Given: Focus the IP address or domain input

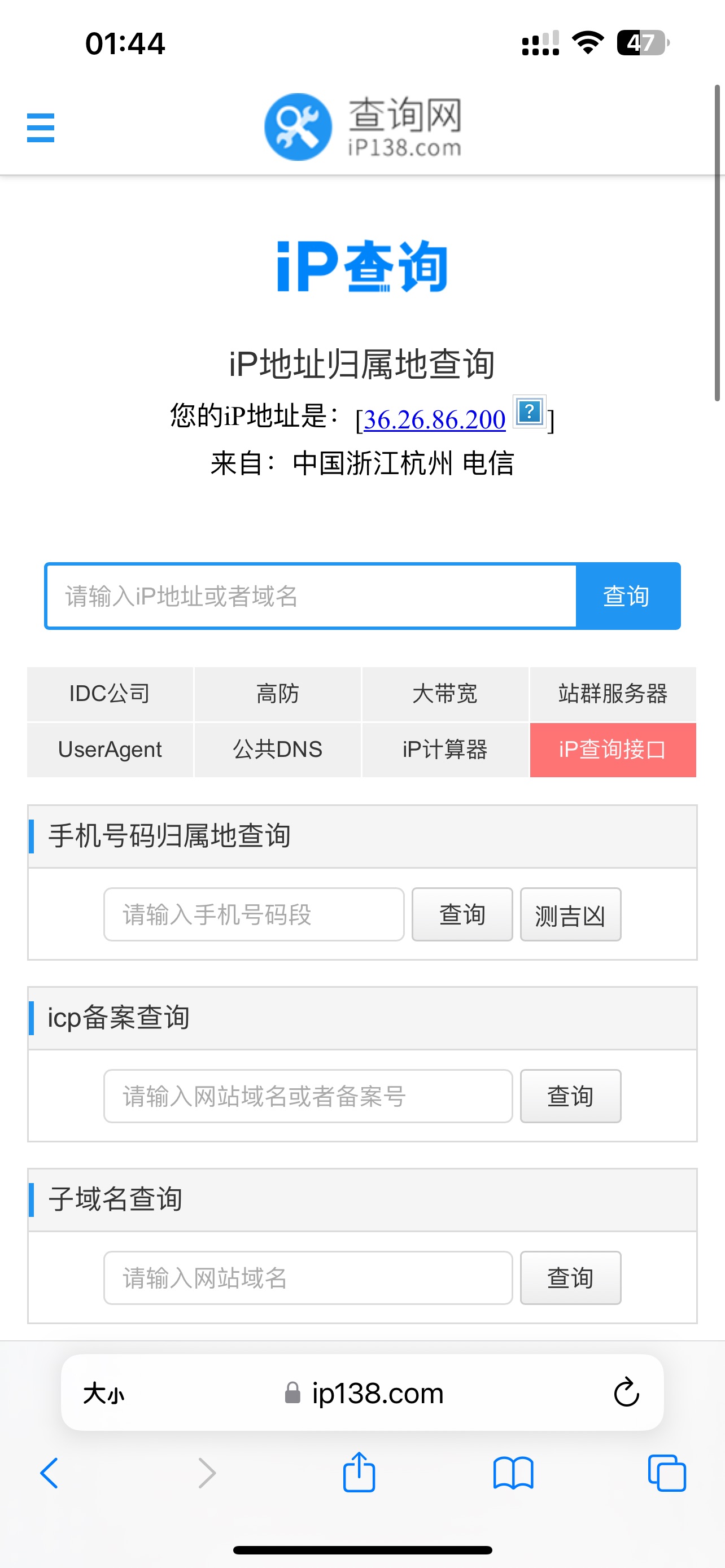Looking at the screenshot, I should tap(311, 596).
